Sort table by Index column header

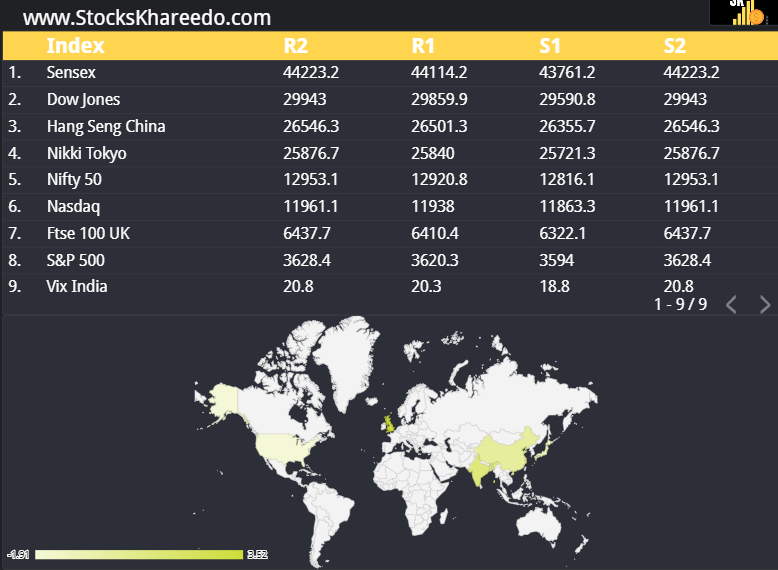click(x=75, y=46)
